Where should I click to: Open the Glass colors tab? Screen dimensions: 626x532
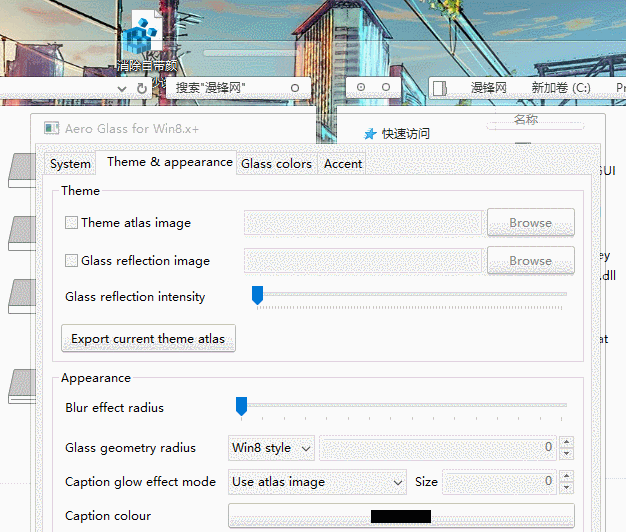tap(276, 163)
